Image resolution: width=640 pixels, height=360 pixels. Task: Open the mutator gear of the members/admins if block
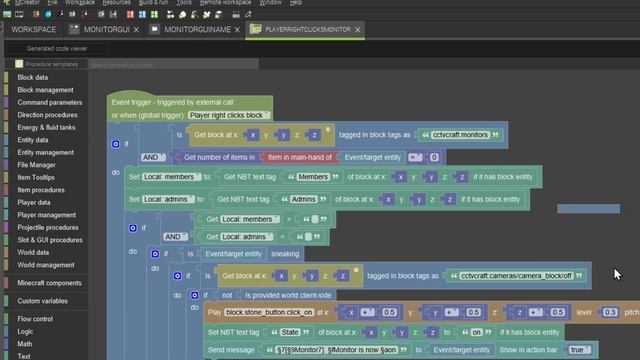133,228
